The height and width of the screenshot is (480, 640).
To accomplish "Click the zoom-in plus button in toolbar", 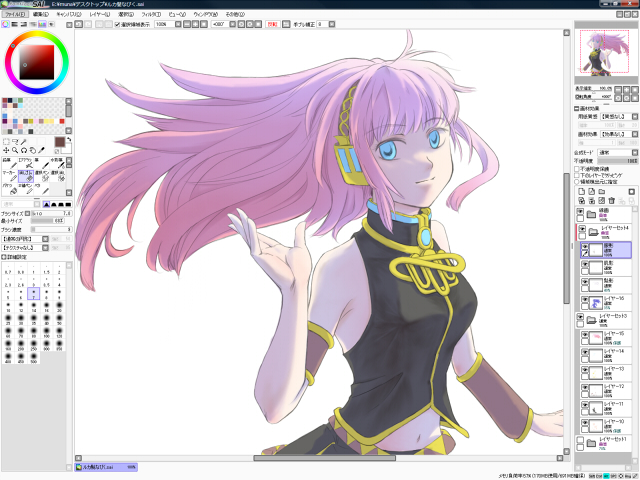I will [x=196, y=24].
